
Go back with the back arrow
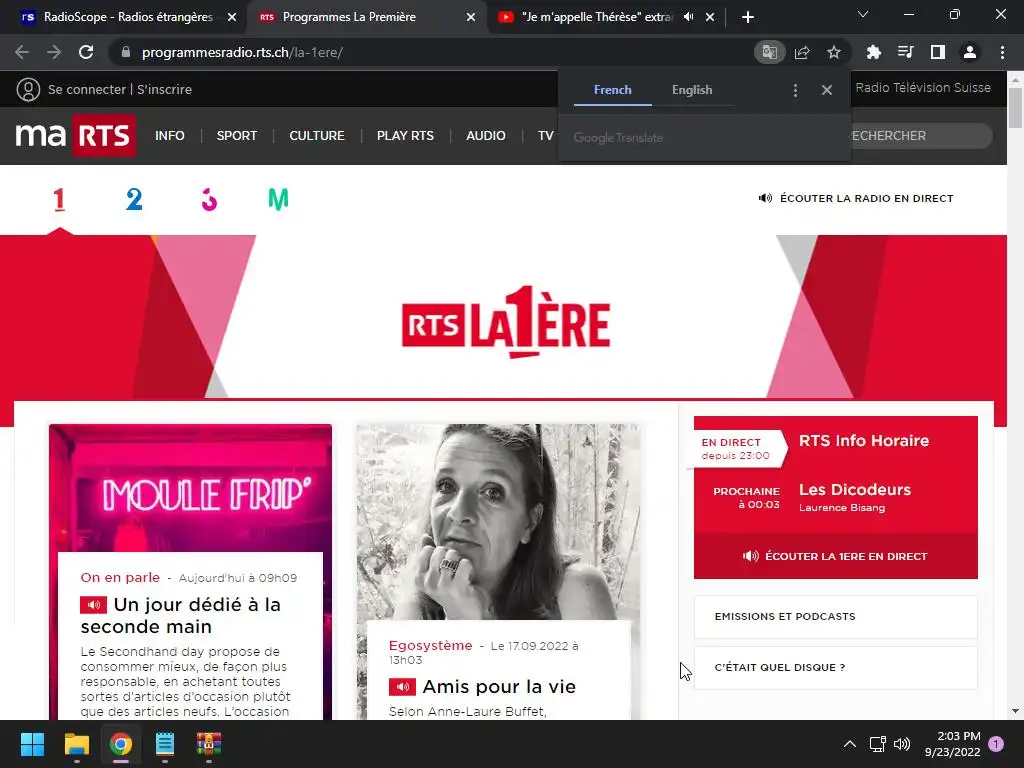(22, 52)
